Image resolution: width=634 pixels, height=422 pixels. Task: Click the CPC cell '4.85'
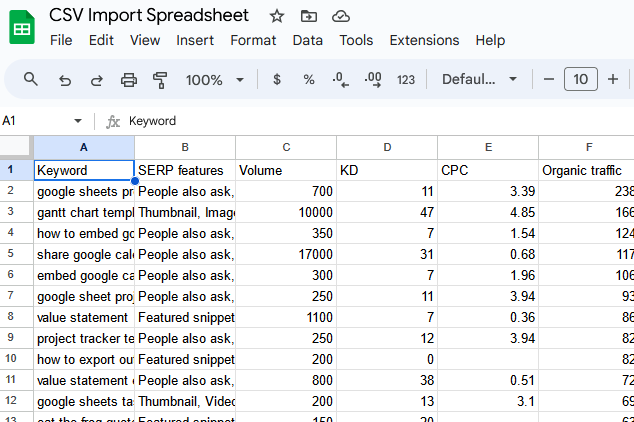[x=488, y=212]
